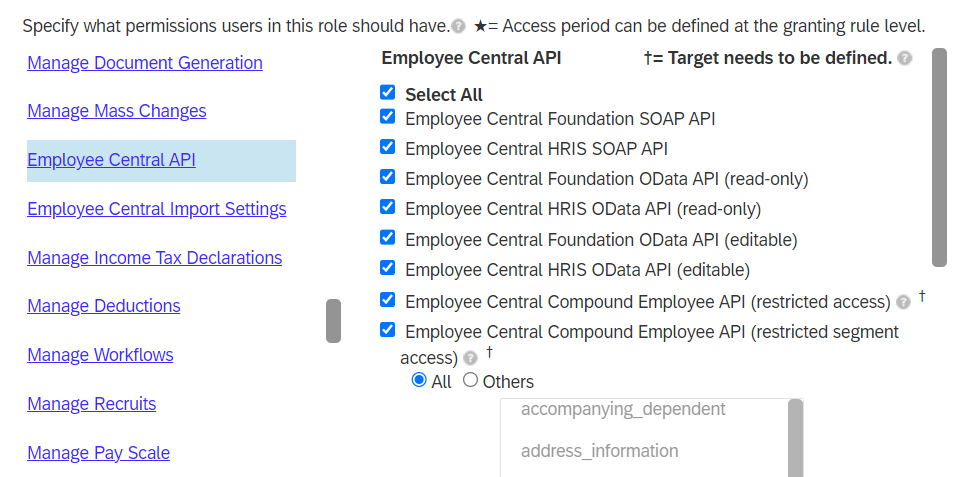Click help icon next to Target needs defined
This screenshot has width=970, height=477.
904,58
